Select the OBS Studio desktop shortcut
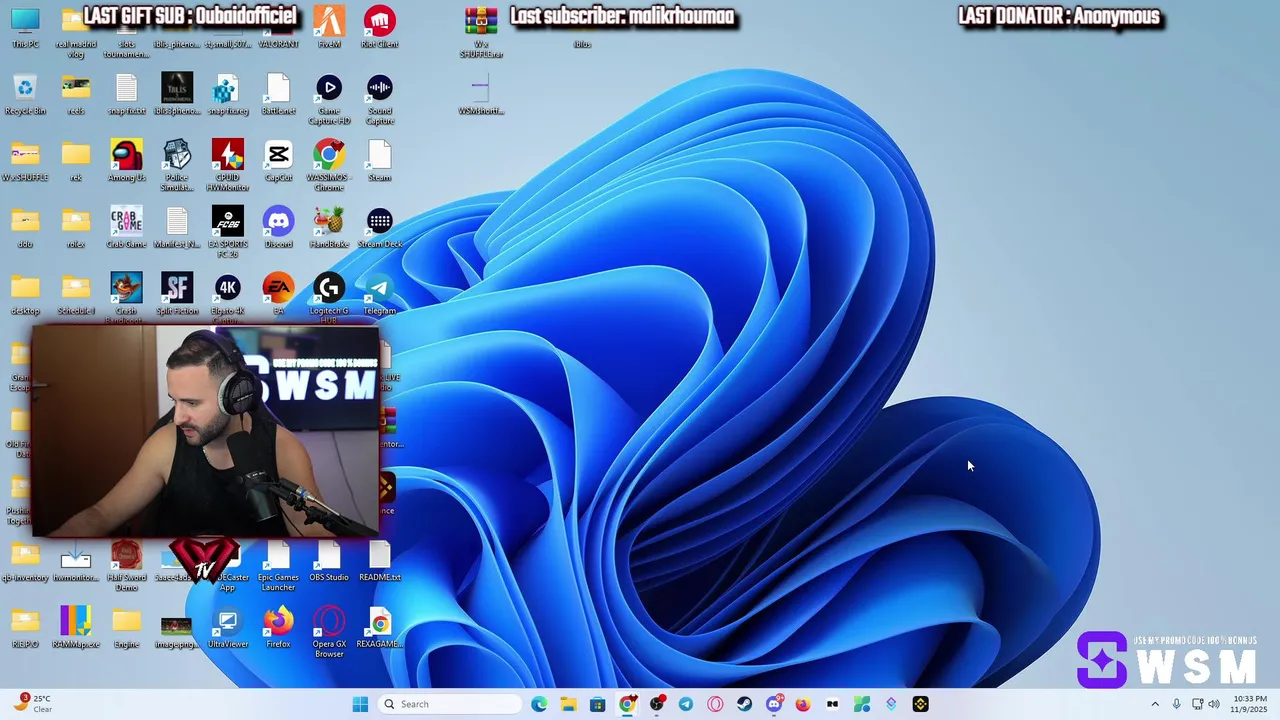Viewport: 1280px width, 720px height. pyautogui.click(x=329, y=562)
